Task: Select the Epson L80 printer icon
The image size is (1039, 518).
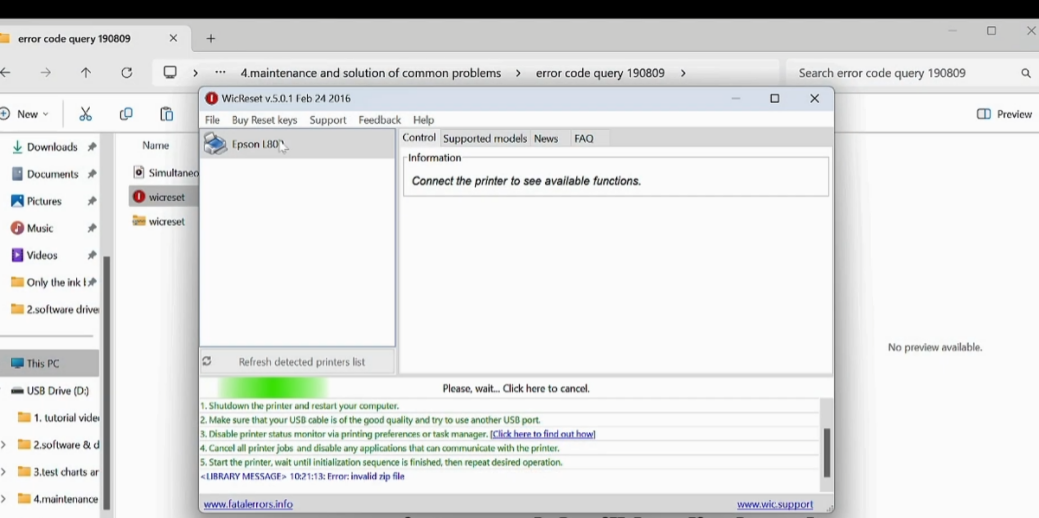Action: pos(215,144)
